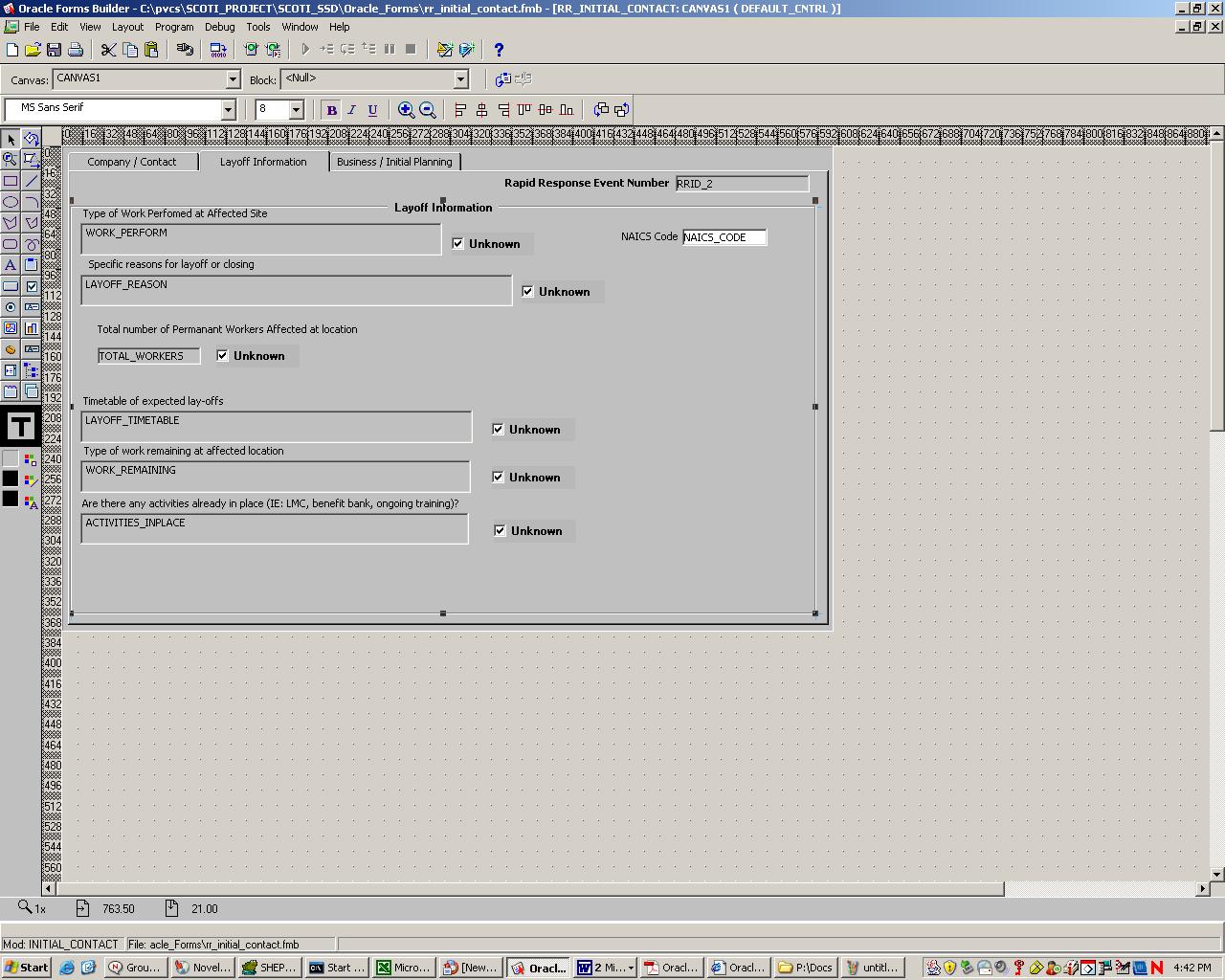Select the Stacked Canvas tool
The width and height of the screenshot is (1225, 980).
(31, 391)
